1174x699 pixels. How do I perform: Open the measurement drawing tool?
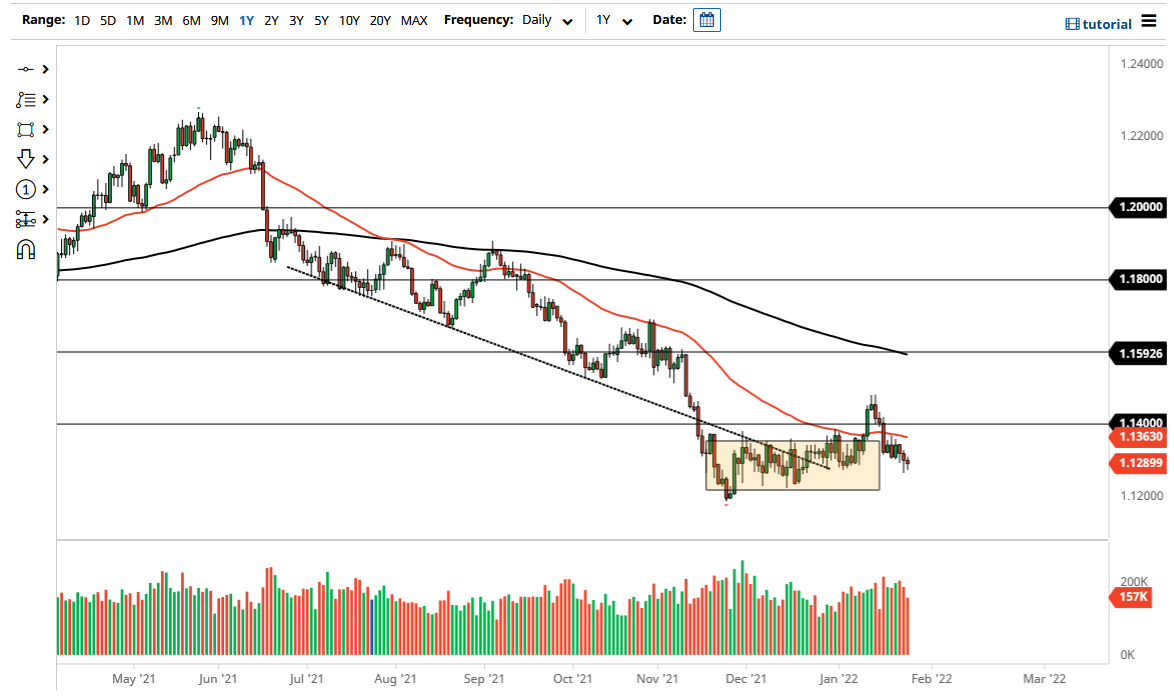tap(25, 218)
